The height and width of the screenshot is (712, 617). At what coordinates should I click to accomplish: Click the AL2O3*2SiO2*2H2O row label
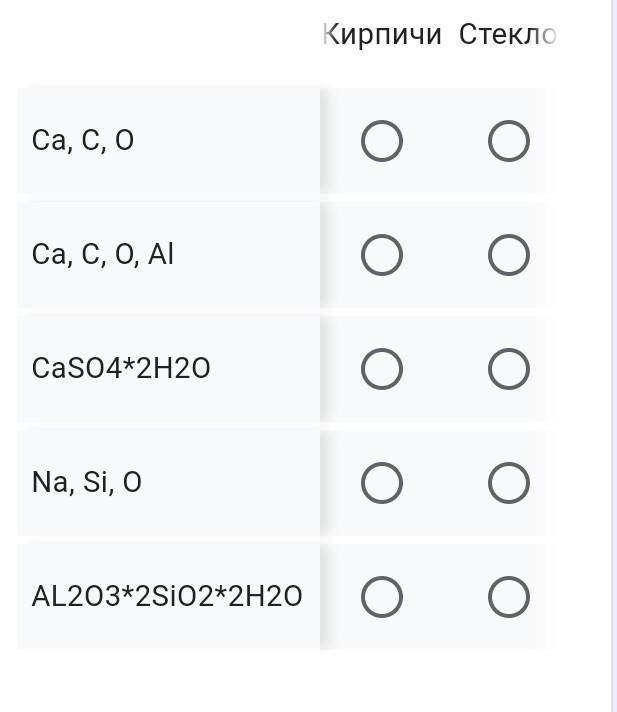(166, 597)
